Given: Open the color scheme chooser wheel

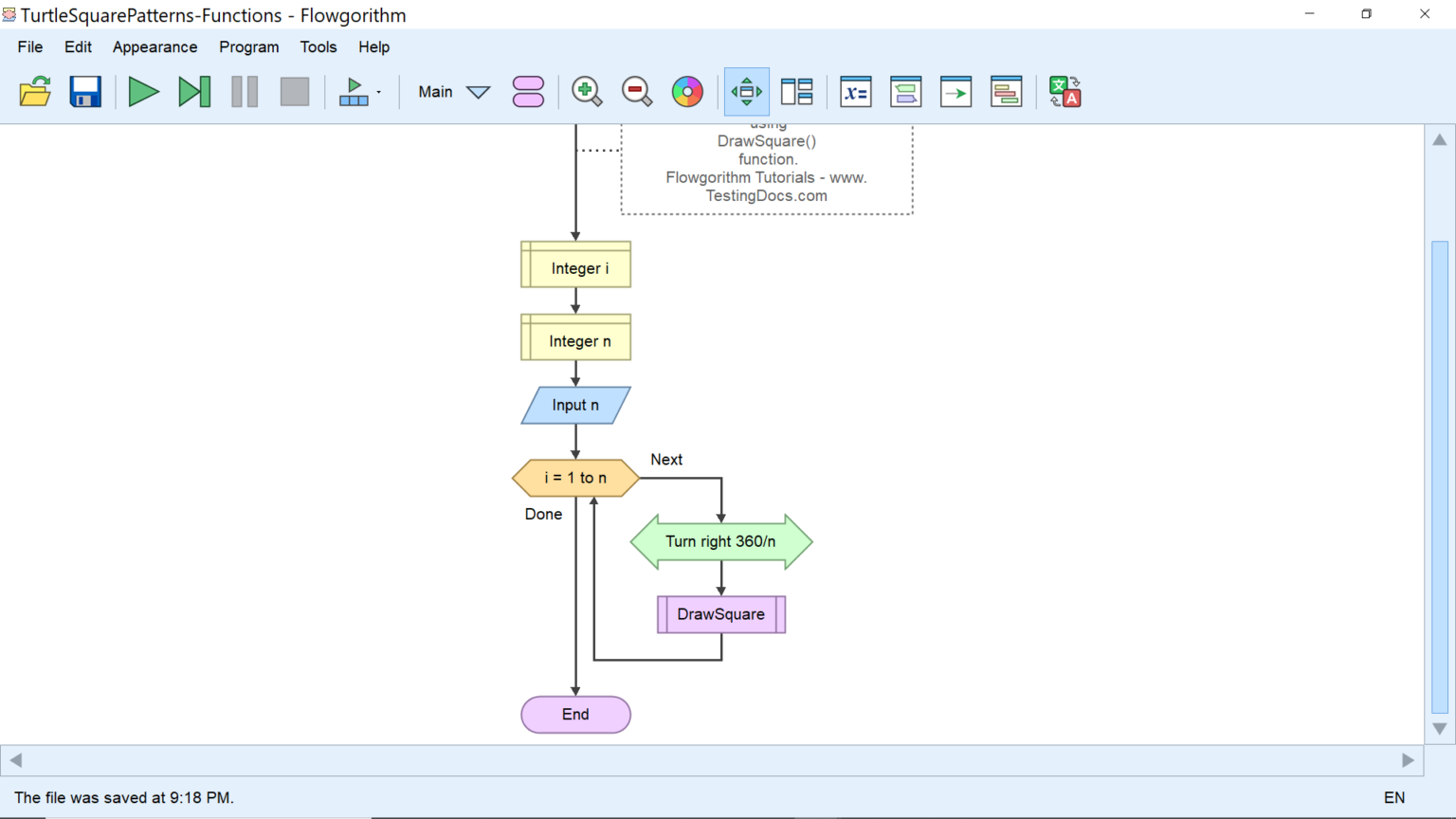Looking at the screenshot, I should (x=687, y=92).
